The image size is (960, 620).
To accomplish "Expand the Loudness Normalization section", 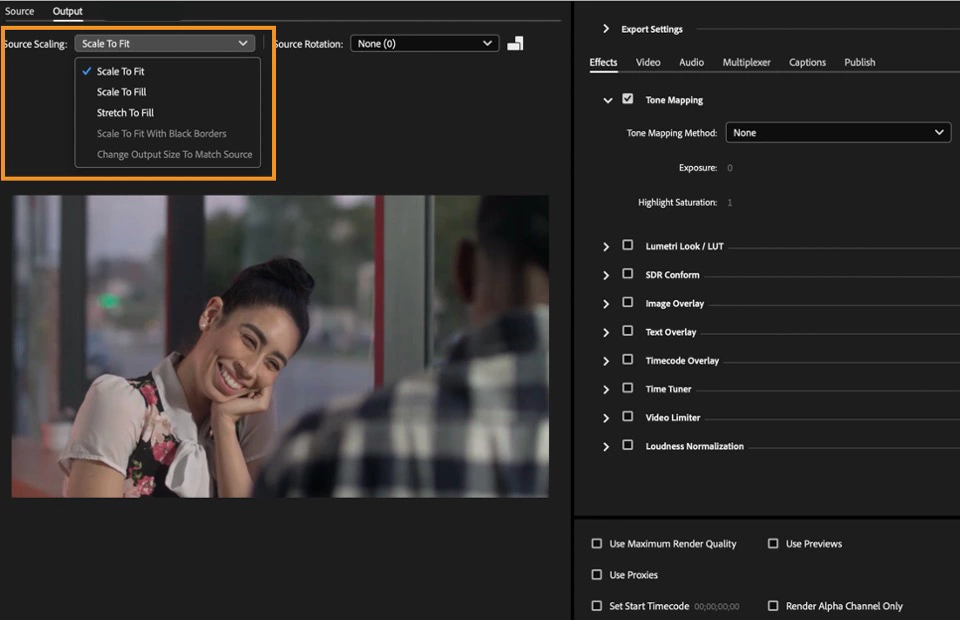I will tap(606, 446).
